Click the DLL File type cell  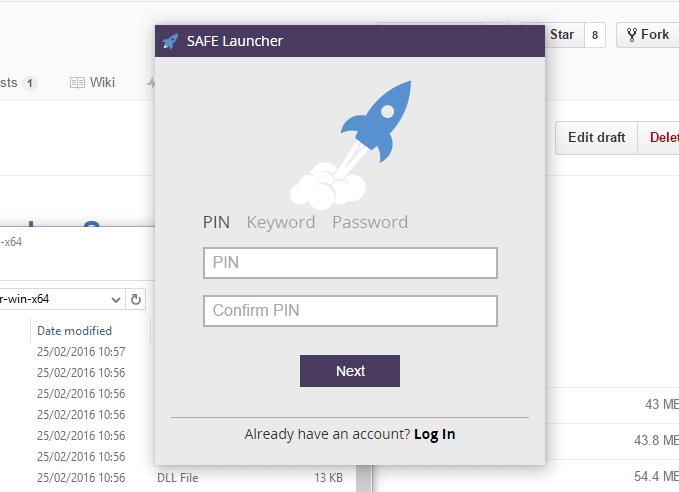(x=178, y=478)
